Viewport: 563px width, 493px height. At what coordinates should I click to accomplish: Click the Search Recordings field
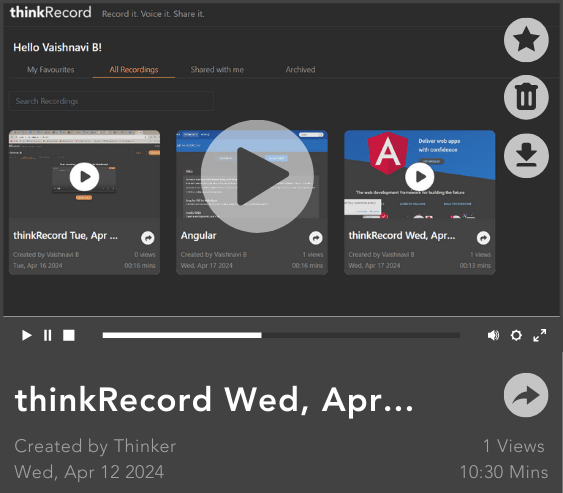point(111,101)
